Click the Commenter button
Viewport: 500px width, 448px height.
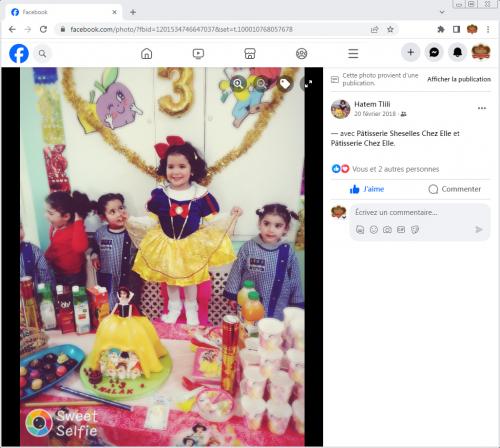pyautogui.click(x=454, y=189)
